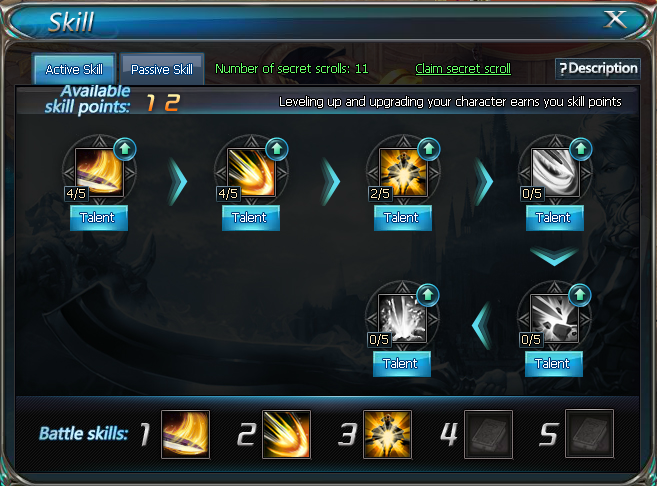Open Talent for the first skill
This screenshot has height=486, width=657.
(99, 218)
